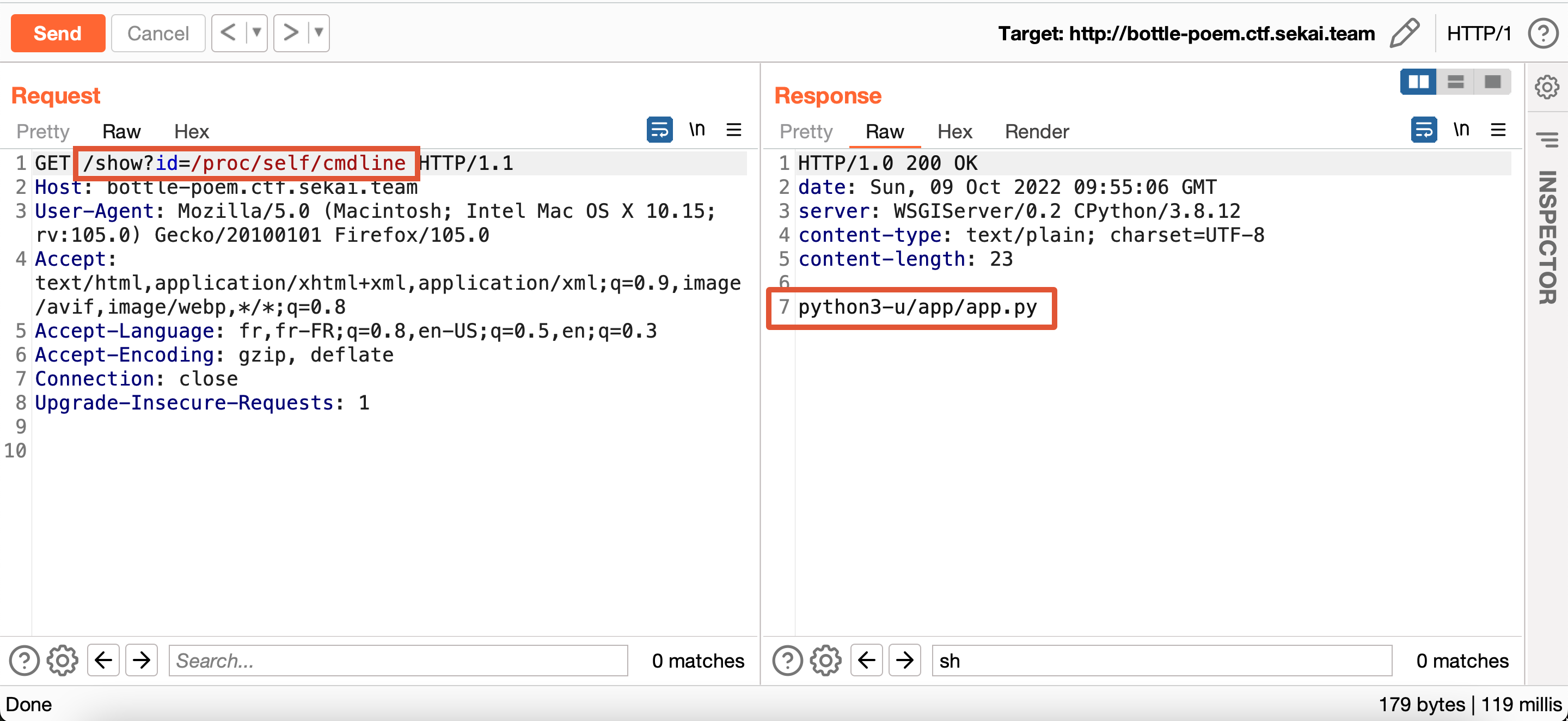Toggle non-printable characters in Request
Image resolution: width=1568 pixels, height=721 pixels.
(x=697, y=129)
